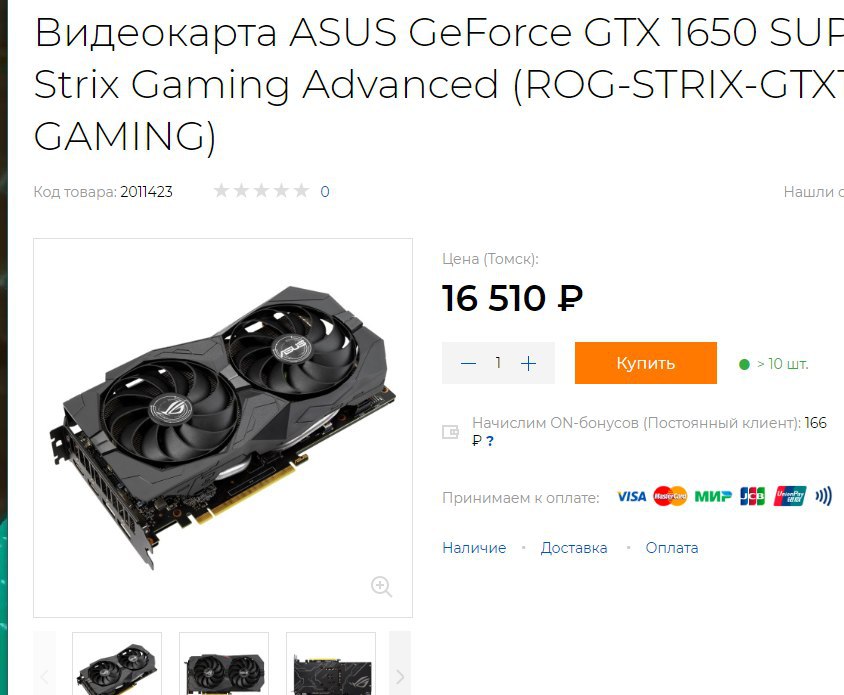Open the Доставка link
The height and width of the screenshot is (695, 844).
coord(574,548)
